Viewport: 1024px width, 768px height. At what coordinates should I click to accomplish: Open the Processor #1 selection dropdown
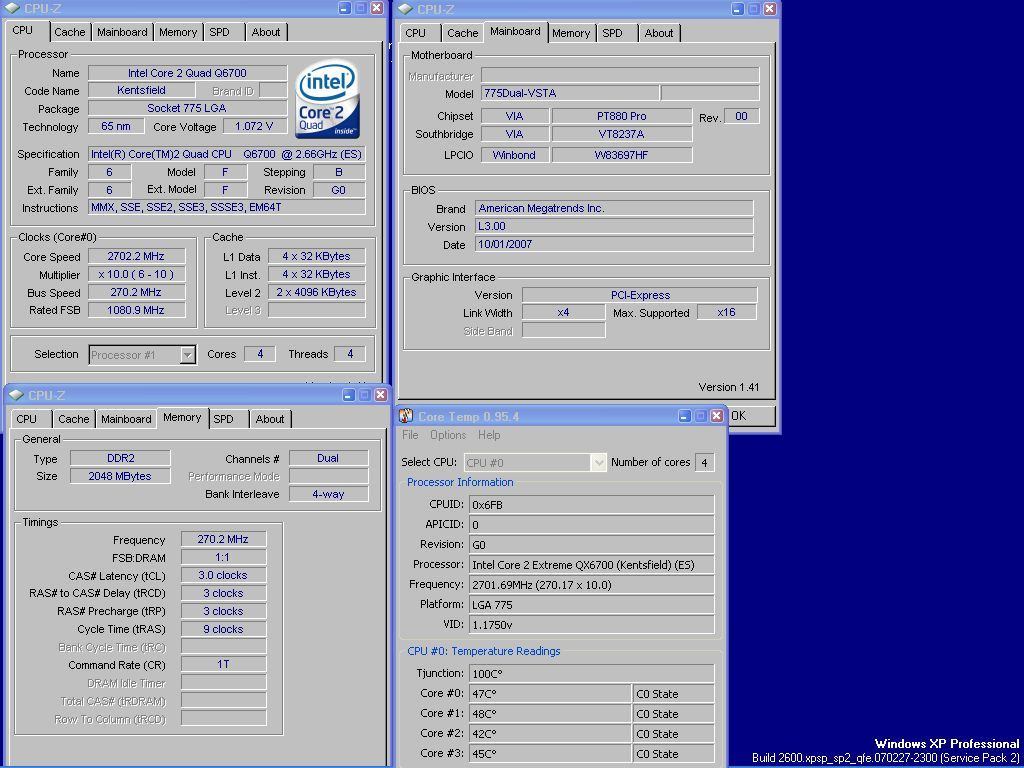187,355
